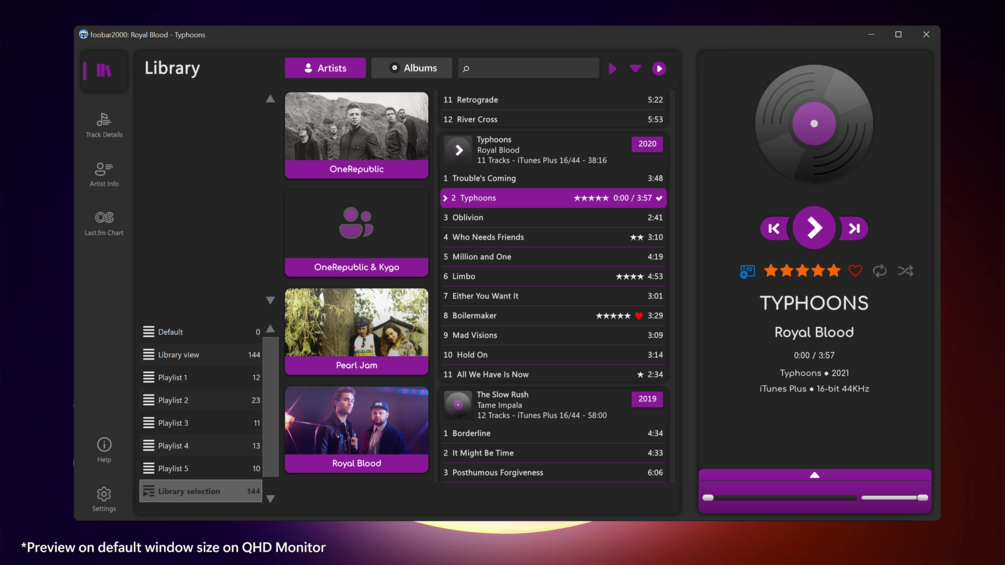Toggle the heart favorite in now playing

tap(855, 270)
